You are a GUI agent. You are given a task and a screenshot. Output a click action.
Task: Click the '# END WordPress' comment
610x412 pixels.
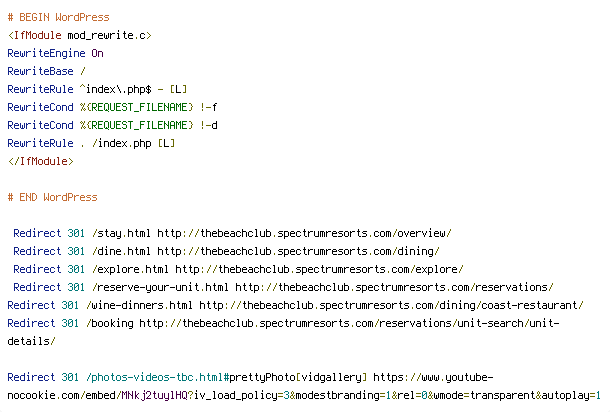[53, 197]
